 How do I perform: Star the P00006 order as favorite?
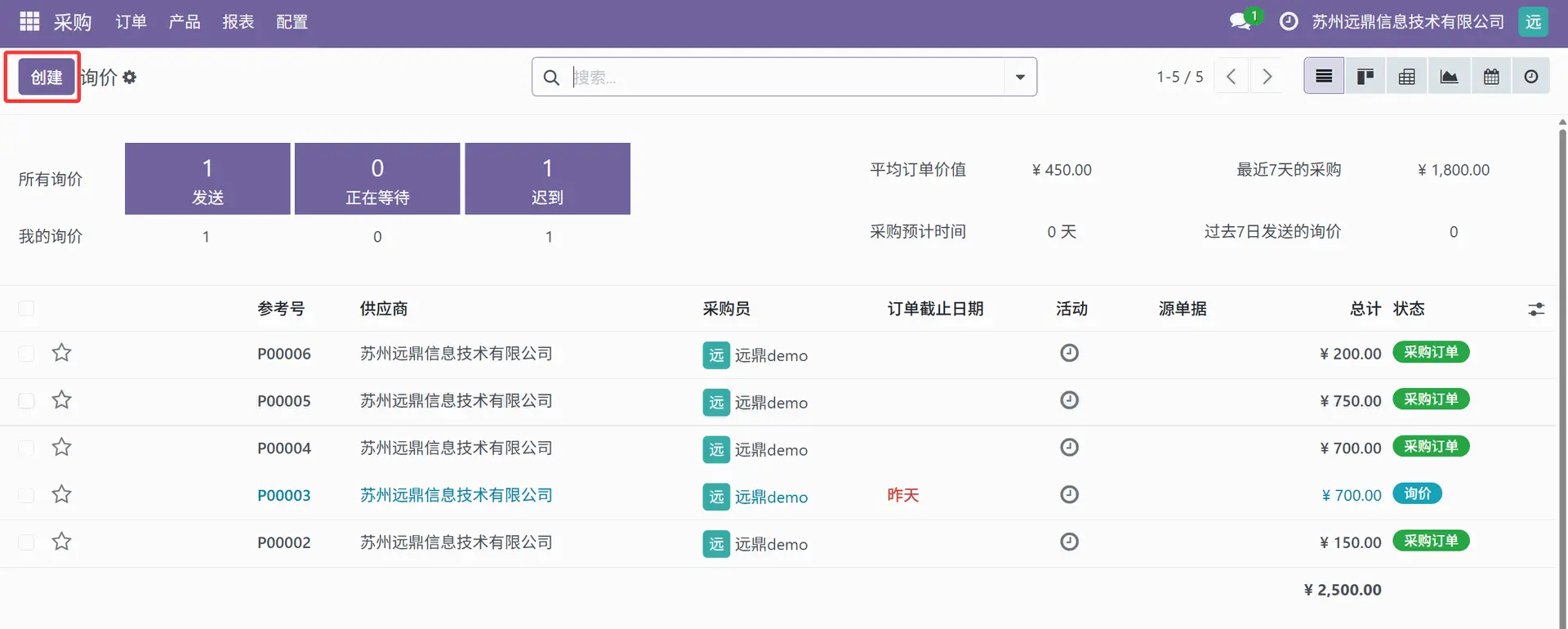[62, 353]
